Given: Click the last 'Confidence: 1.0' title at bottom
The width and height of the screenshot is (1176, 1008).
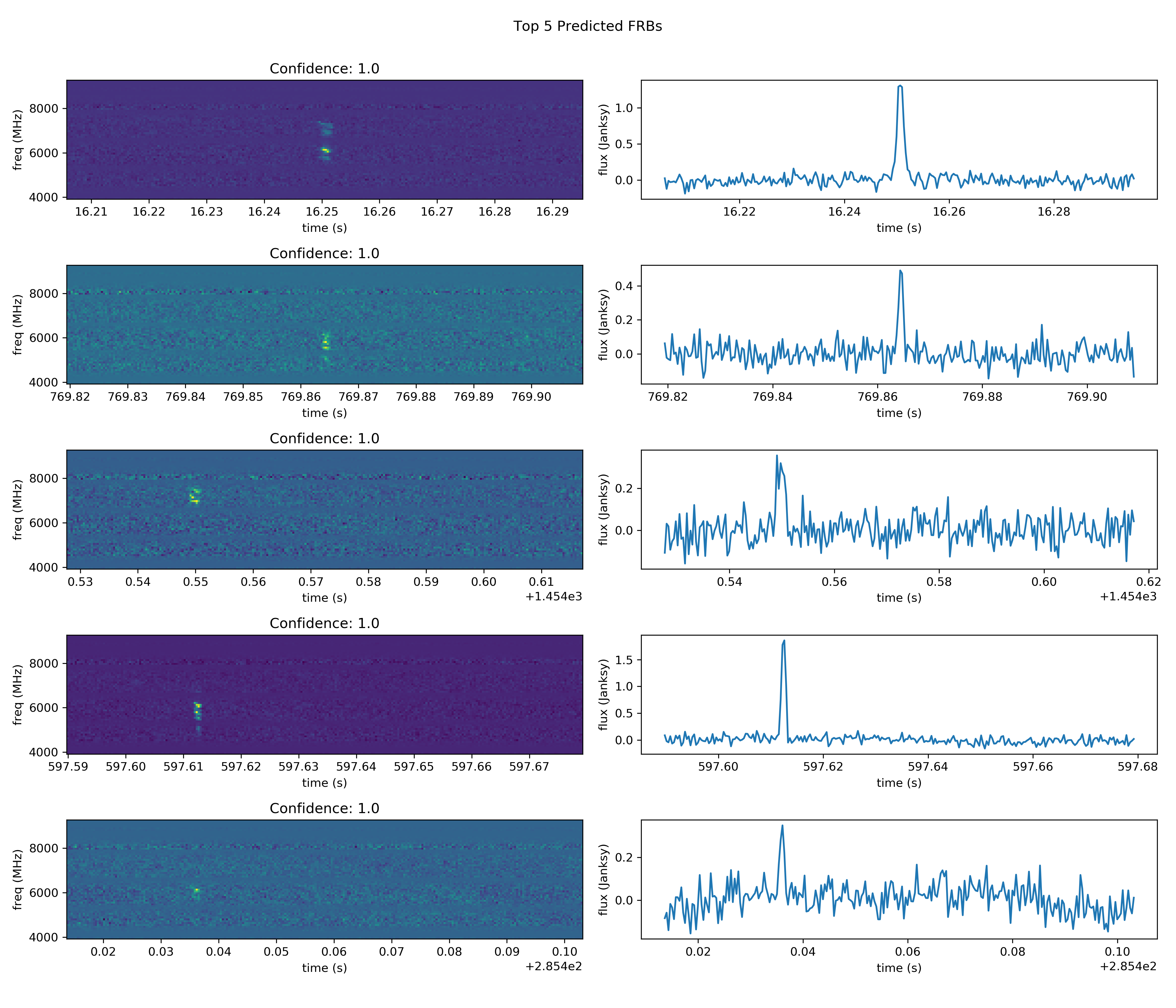Looking at the screenshot, I should tap(324, 808).
